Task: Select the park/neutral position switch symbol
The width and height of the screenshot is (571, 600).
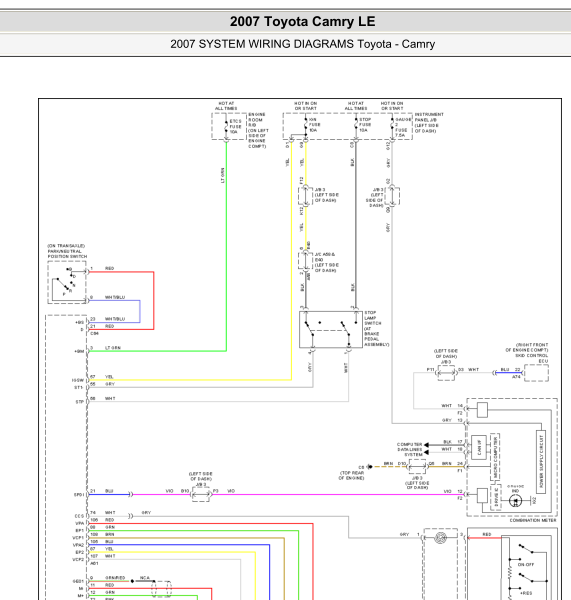Action: (67, 282)
